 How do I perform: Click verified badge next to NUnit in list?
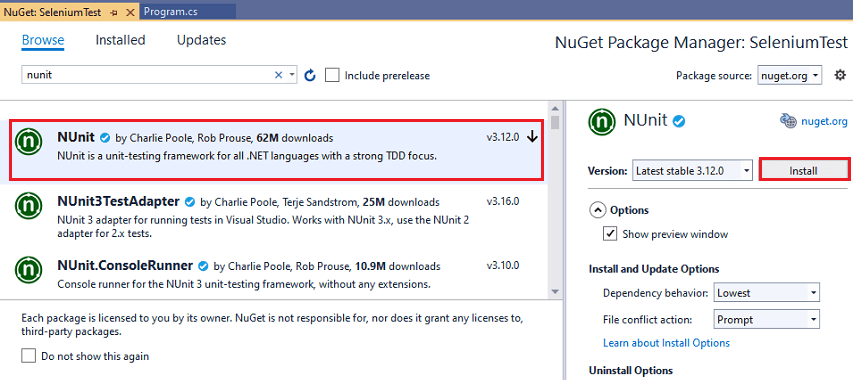105,138
